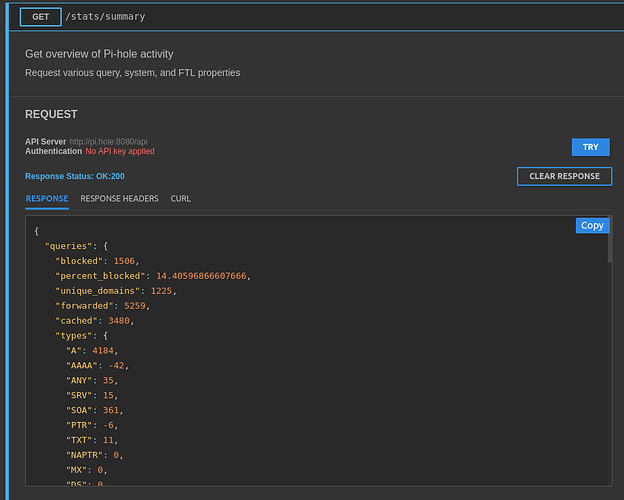Image resolution: width=624 pixels, height=500 pixels.
Task: Click the 'Response Status: OK:200' text
Action: click(75, 176)
